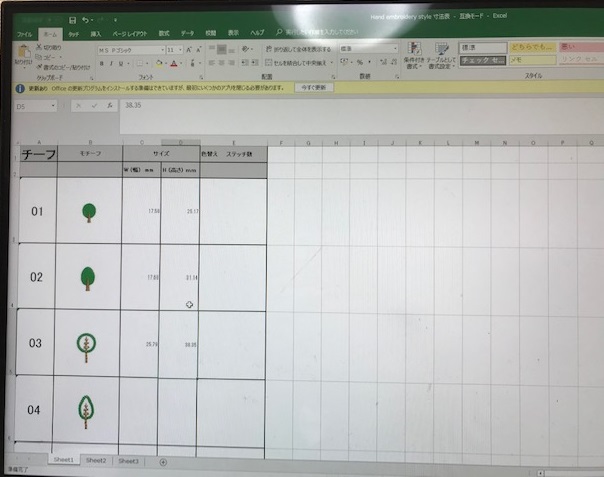604x477 pixels.
Task: Open Conditional Formatting (条件付き書式)
Action: (414, 55)
